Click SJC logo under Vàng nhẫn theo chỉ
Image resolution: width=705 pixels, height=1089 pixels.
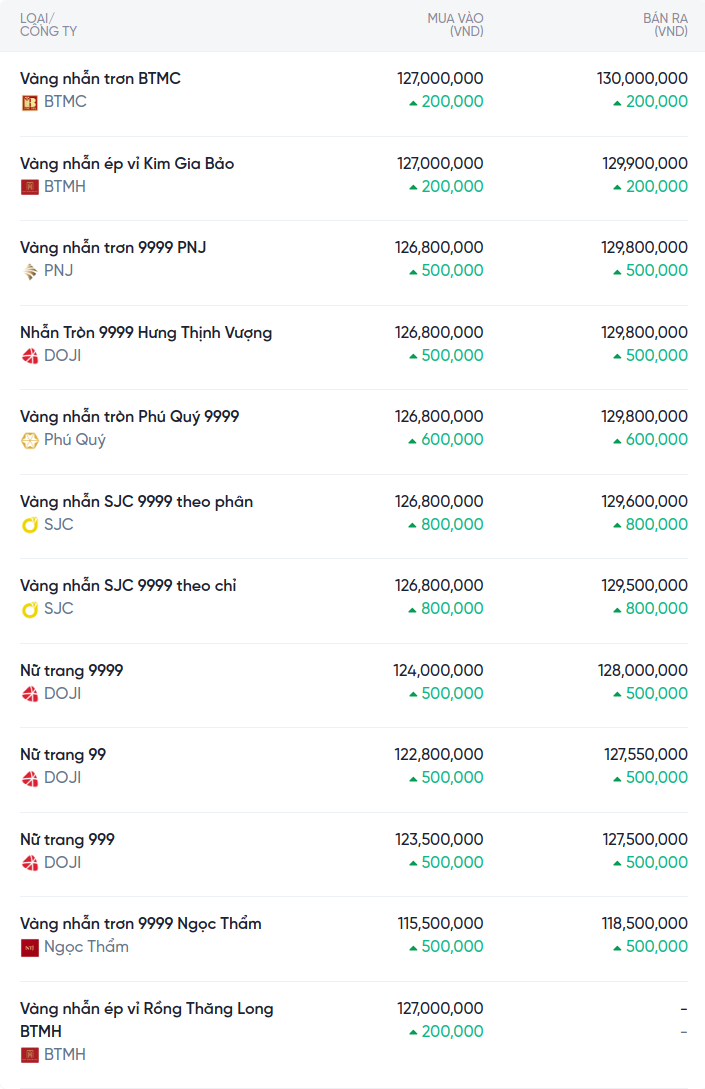point(30,609)
